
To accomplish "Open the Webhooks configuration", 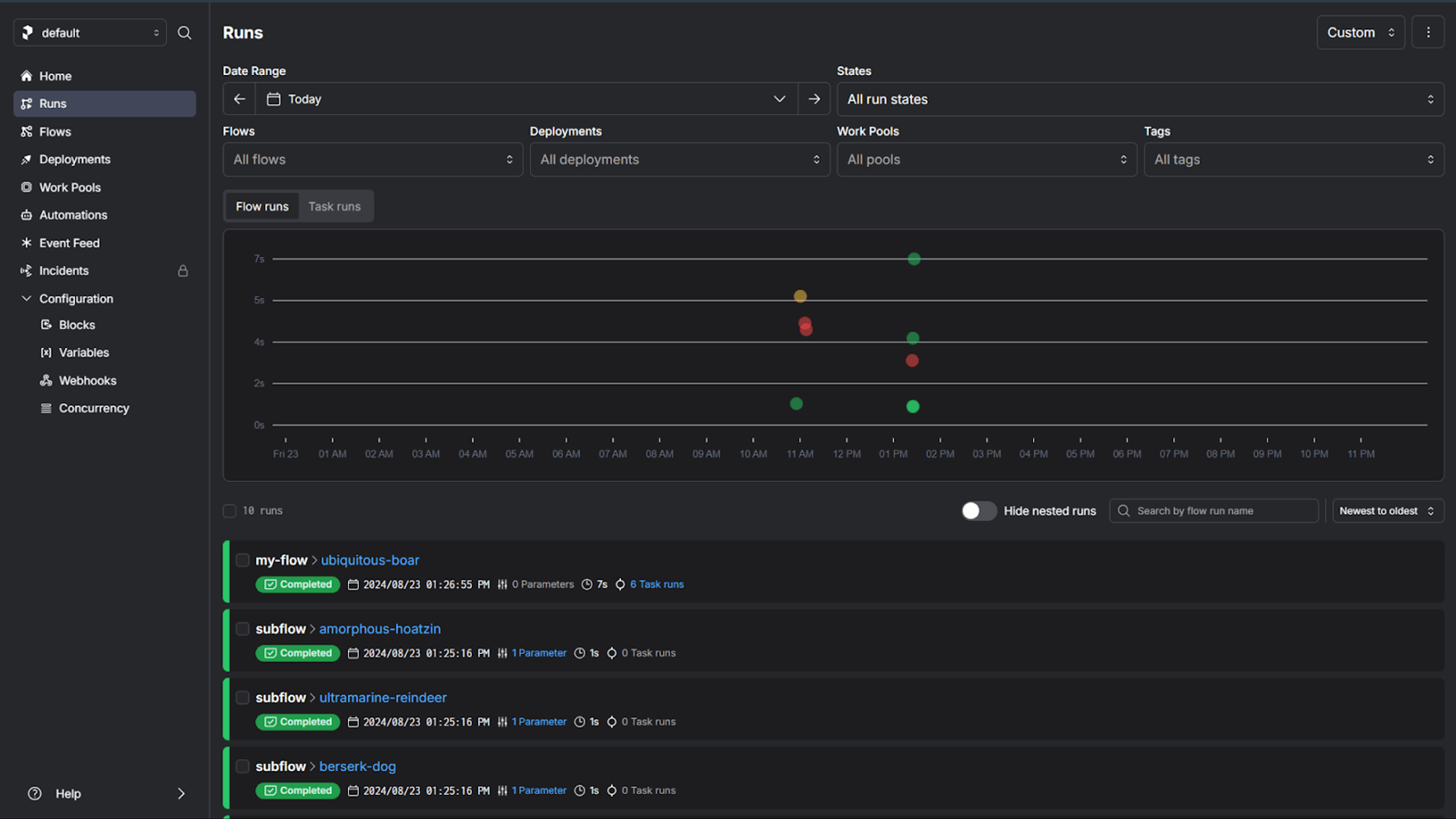I will [x=87, y=380].
